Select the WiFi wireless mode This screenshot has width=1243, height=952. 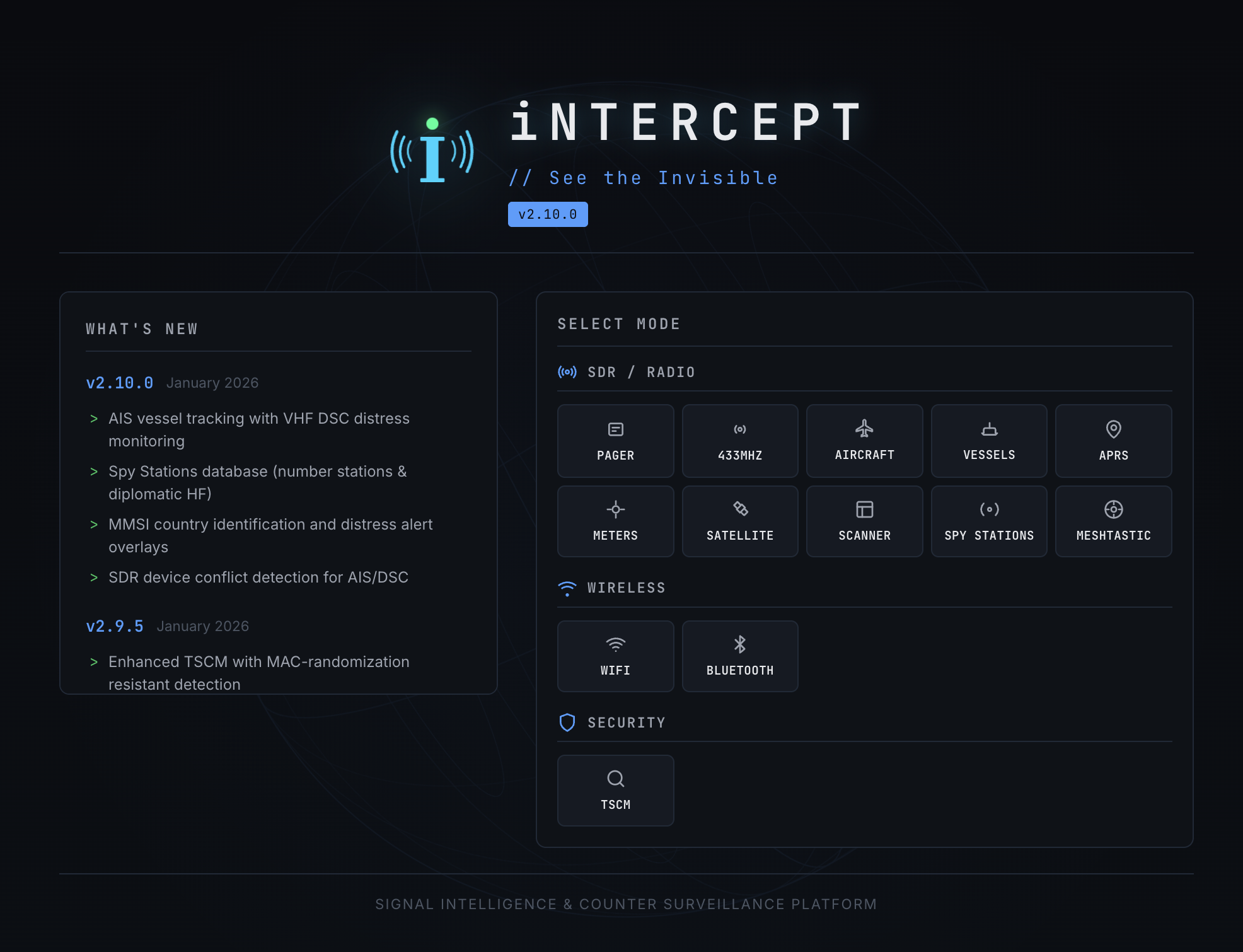615,656
